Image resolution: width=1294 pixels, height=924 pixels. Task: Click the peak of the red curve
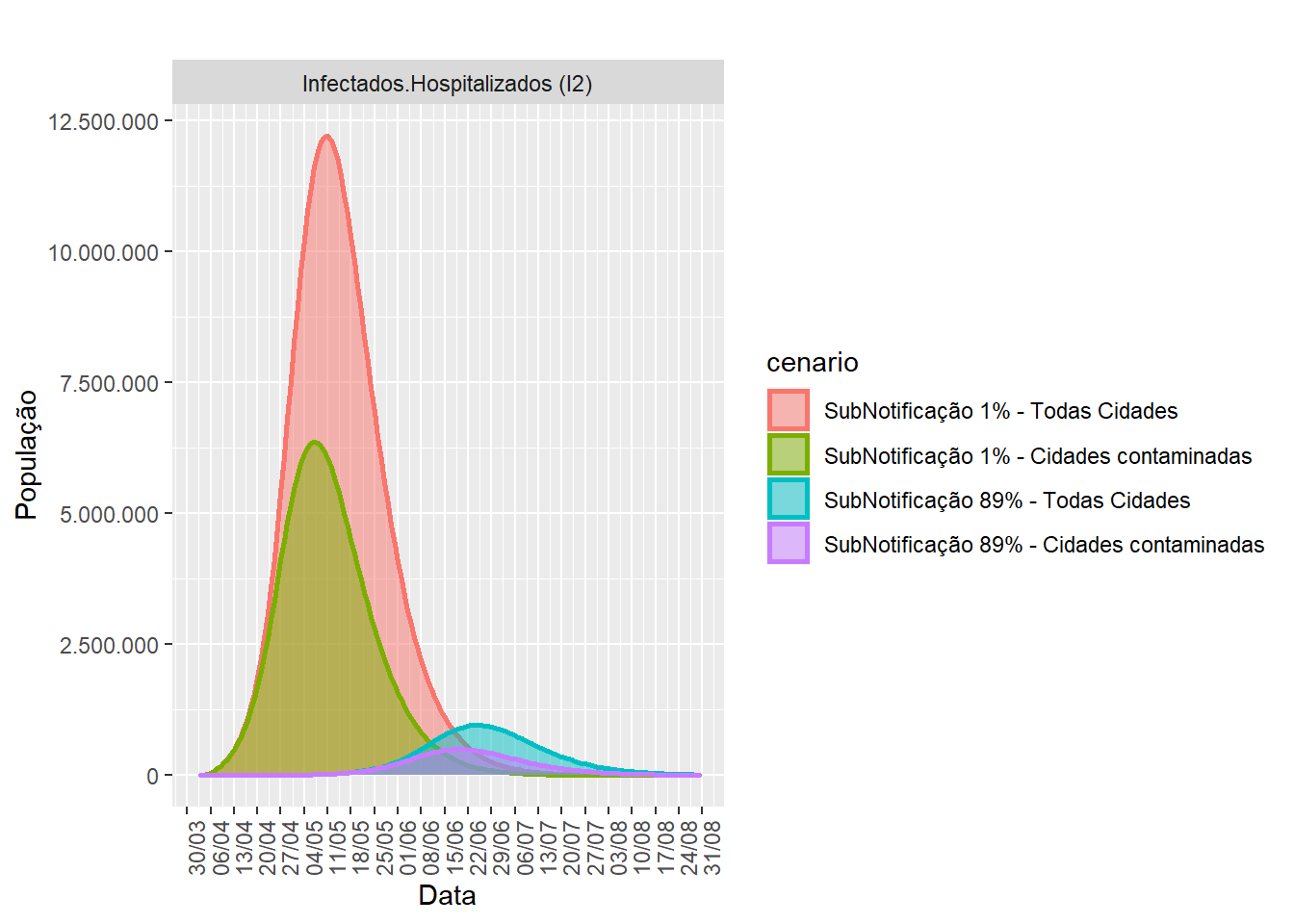[x=327, y=137]
